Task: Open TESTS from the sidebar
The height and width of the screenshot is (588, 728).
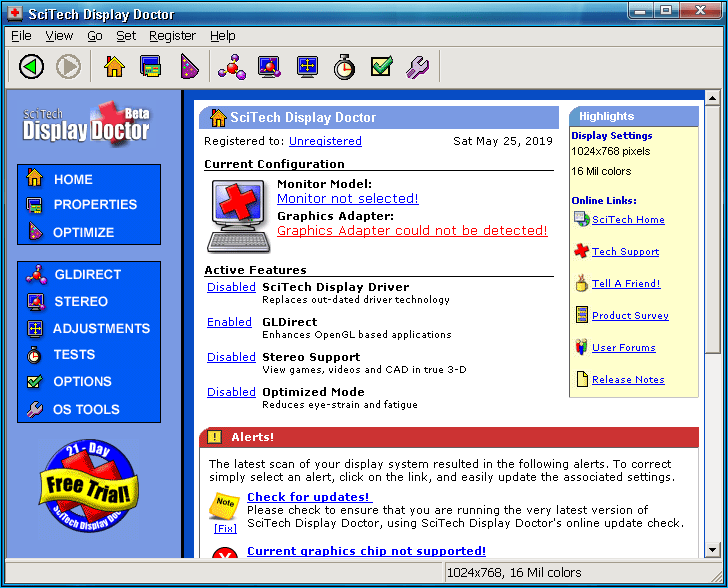Action: 74,355
